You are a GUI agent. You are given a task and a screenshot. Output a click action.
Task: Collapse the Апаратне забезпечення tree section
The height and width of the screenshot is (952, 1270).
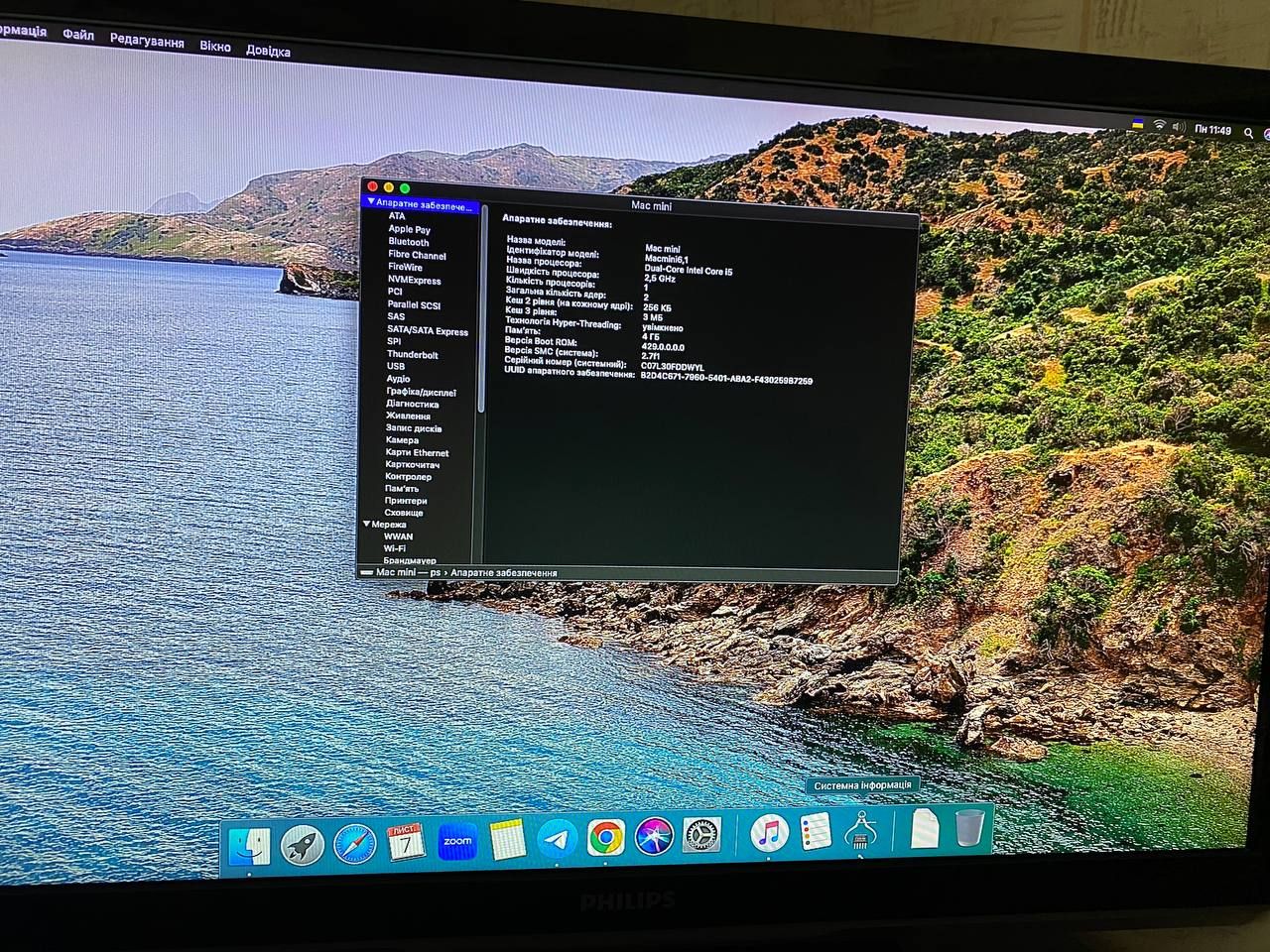click(371, 202)
